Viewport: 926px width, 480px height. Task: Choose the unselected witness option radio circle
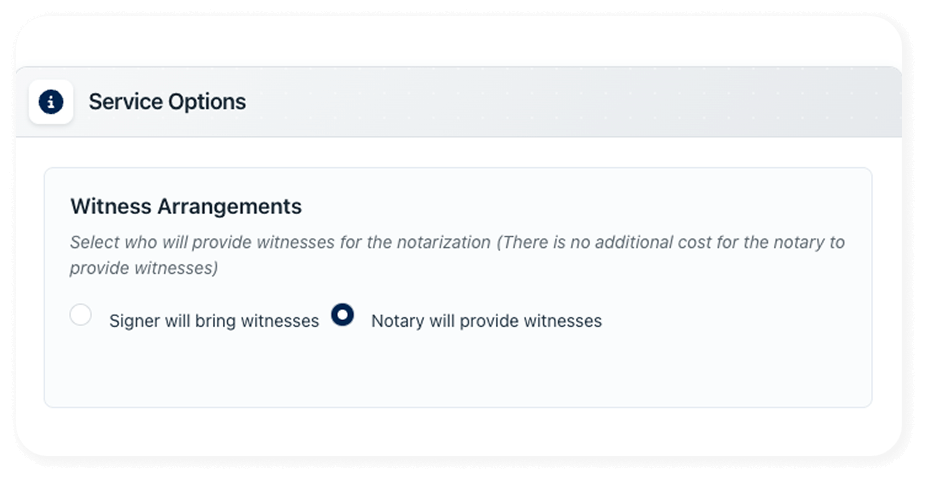(80, 315)
